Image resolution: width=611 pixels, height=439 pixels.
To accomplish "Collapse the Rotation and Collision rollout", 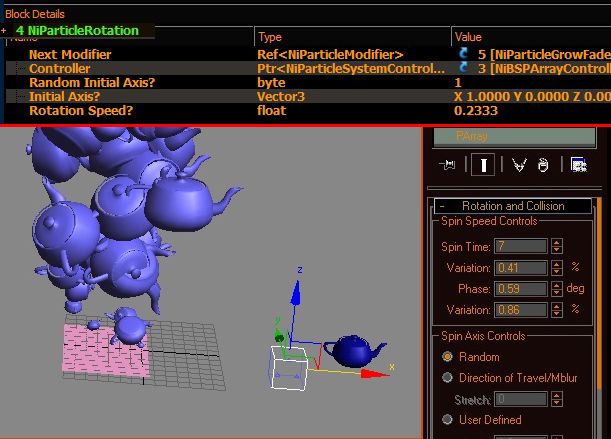I will pos(442,206).
